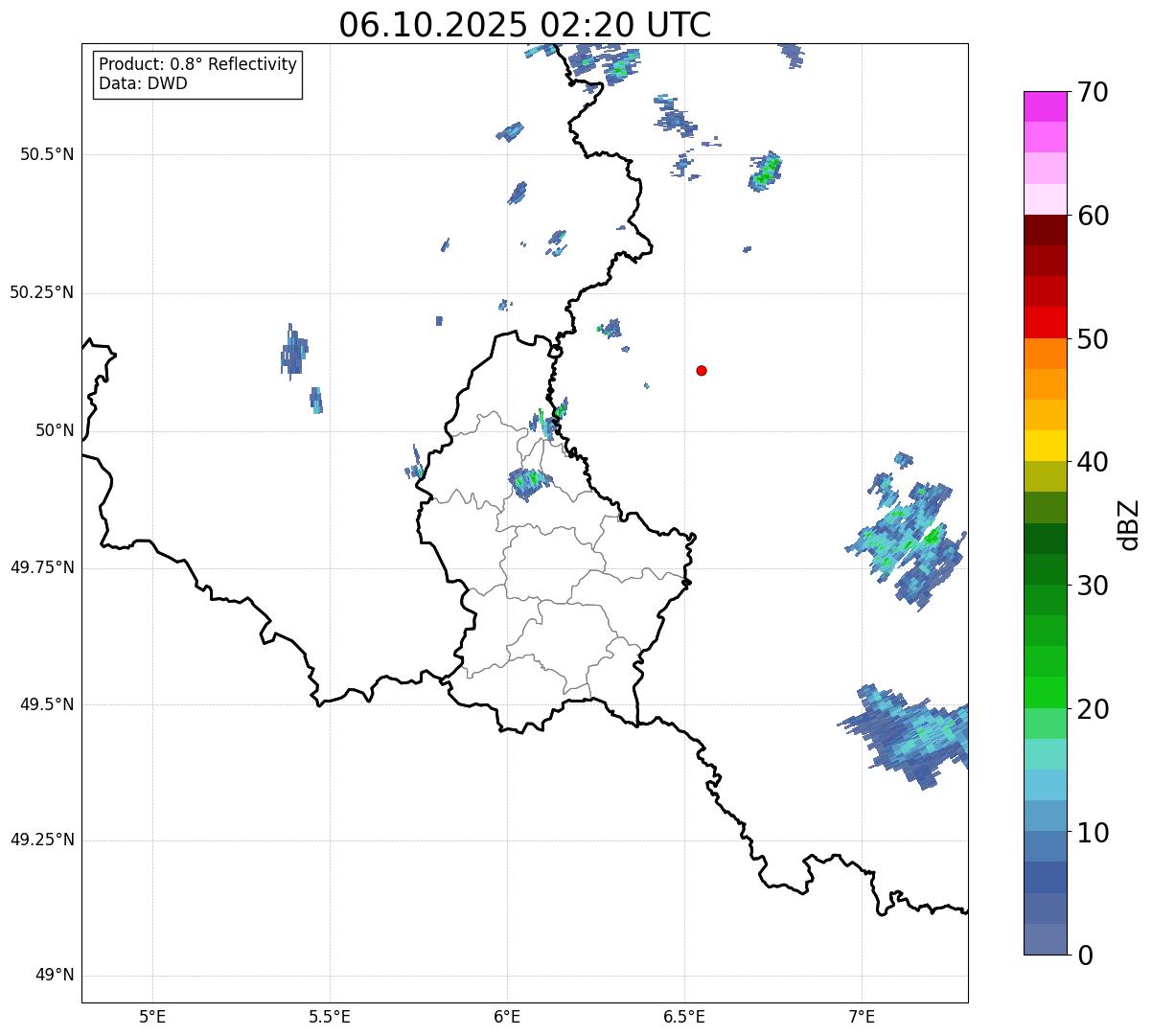This screenshot has width=1152, height=1036.
Task: Click the turquoise colorbar segment below 20
Action: pos(1045,754)
